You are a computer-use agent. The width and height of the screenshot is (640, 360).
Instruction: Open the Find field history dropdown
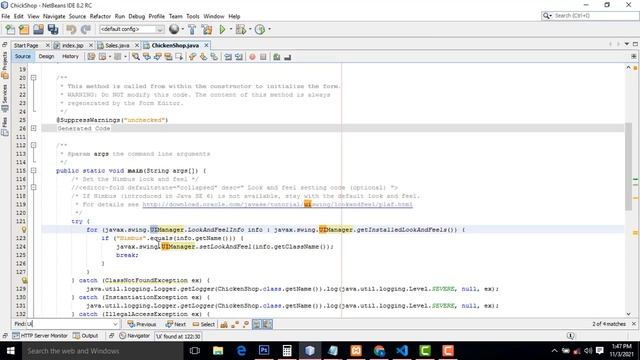[x=115, y=324]
